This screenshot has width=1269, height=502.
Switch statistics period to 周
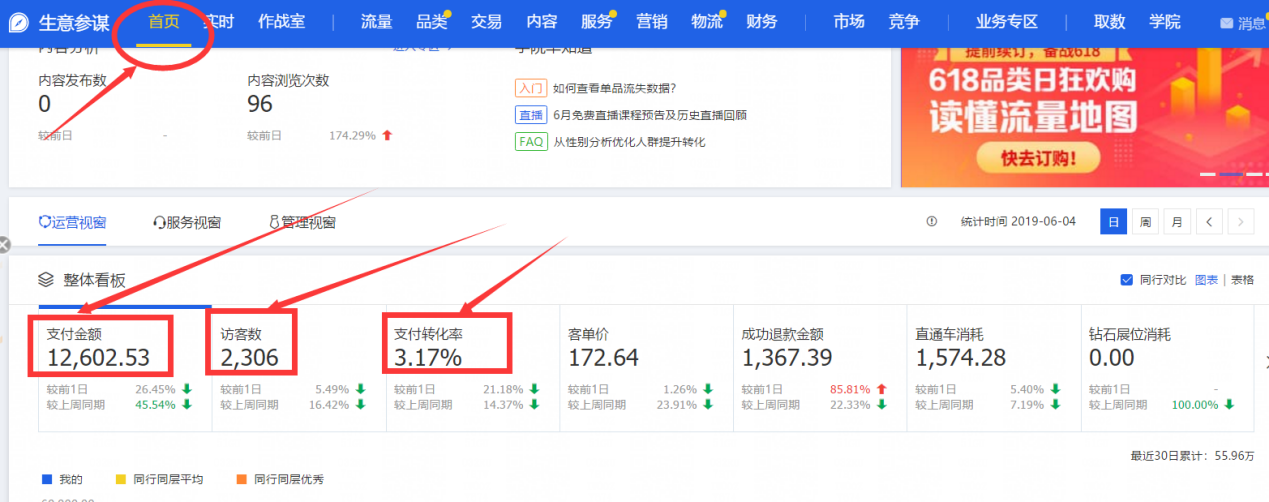(1145, 221)
